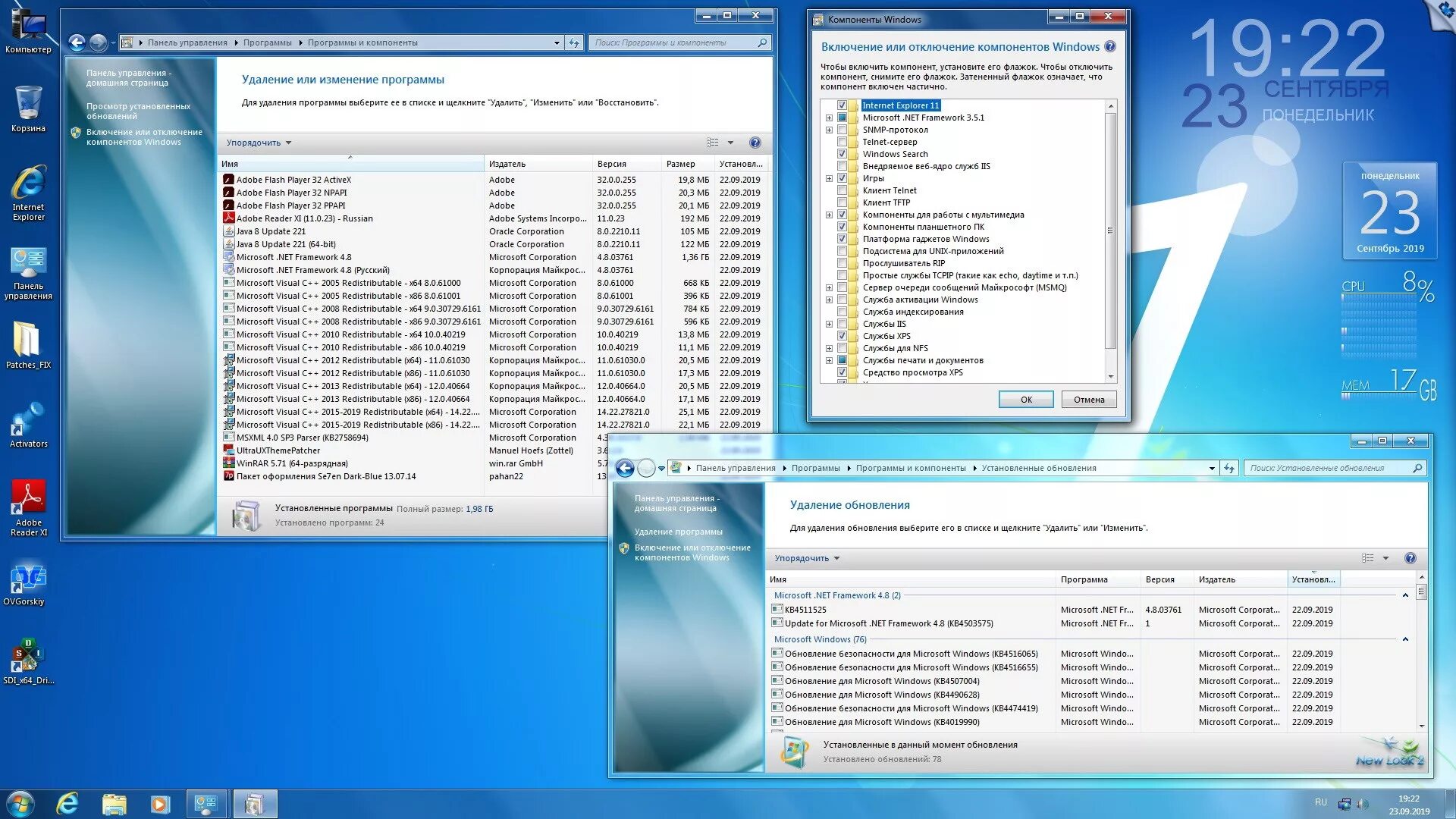
Task: Click the Удаление программы menu item
Action: [679, 530]
